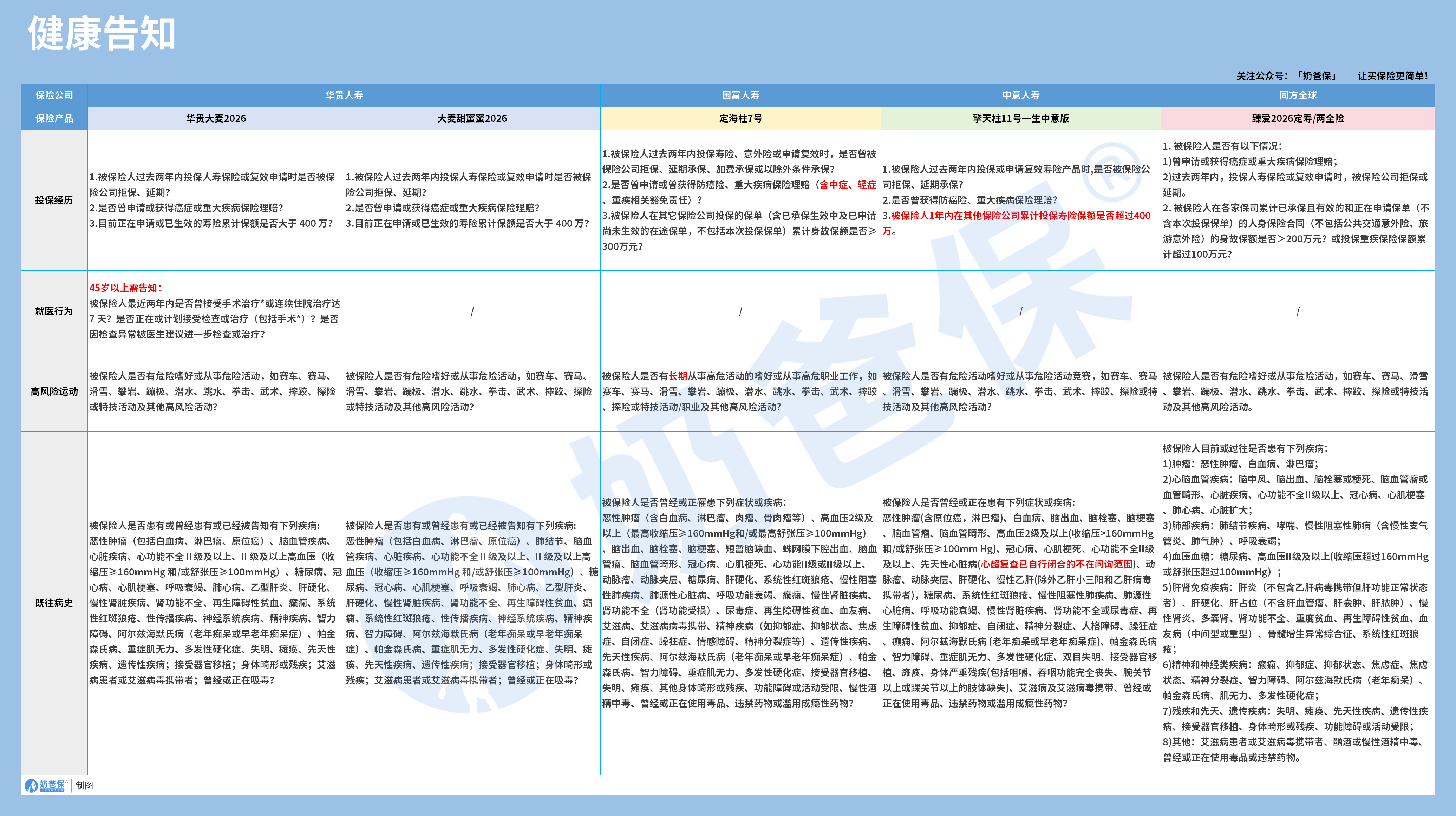Click the 就医行为 row label
Screen dimensions: 1456x816
tap(54, 311)
